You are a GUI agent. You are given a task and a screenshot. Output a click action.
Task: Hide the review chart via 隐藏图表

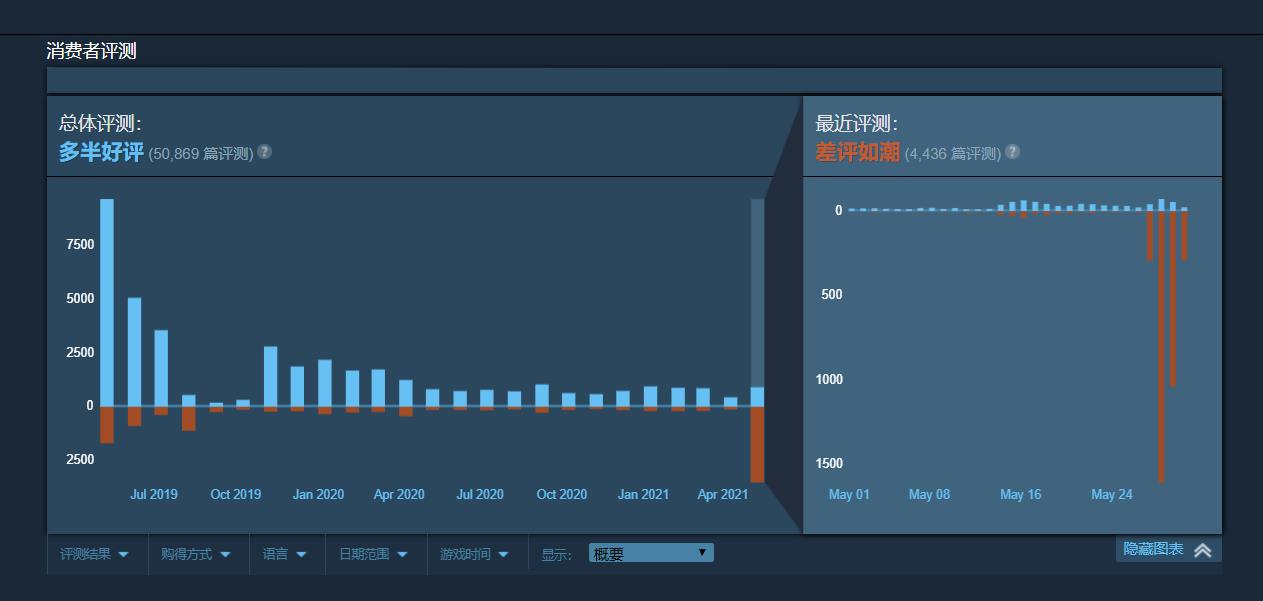coord(1153,549)
